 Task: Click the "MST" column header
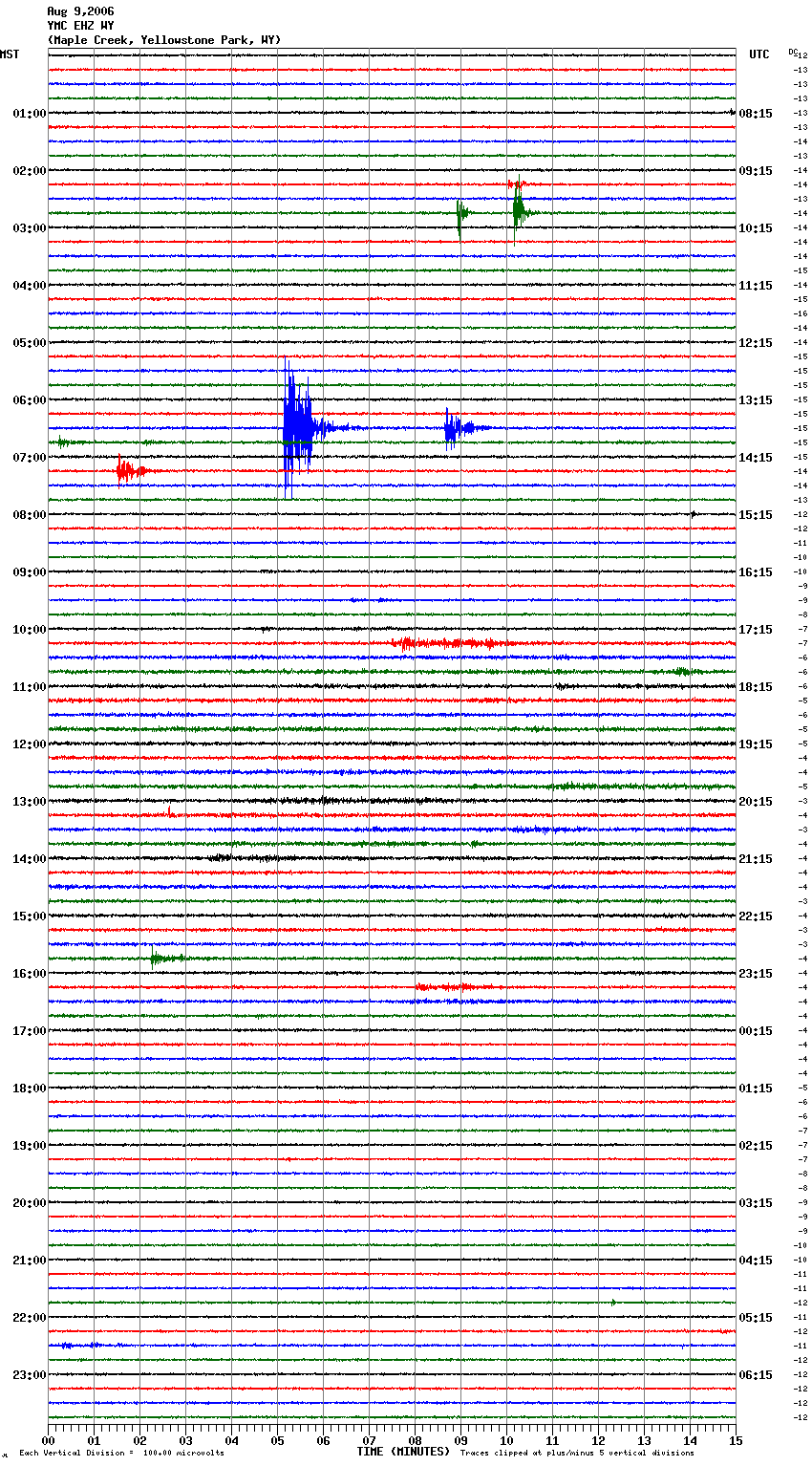click(x=10, y=54)
